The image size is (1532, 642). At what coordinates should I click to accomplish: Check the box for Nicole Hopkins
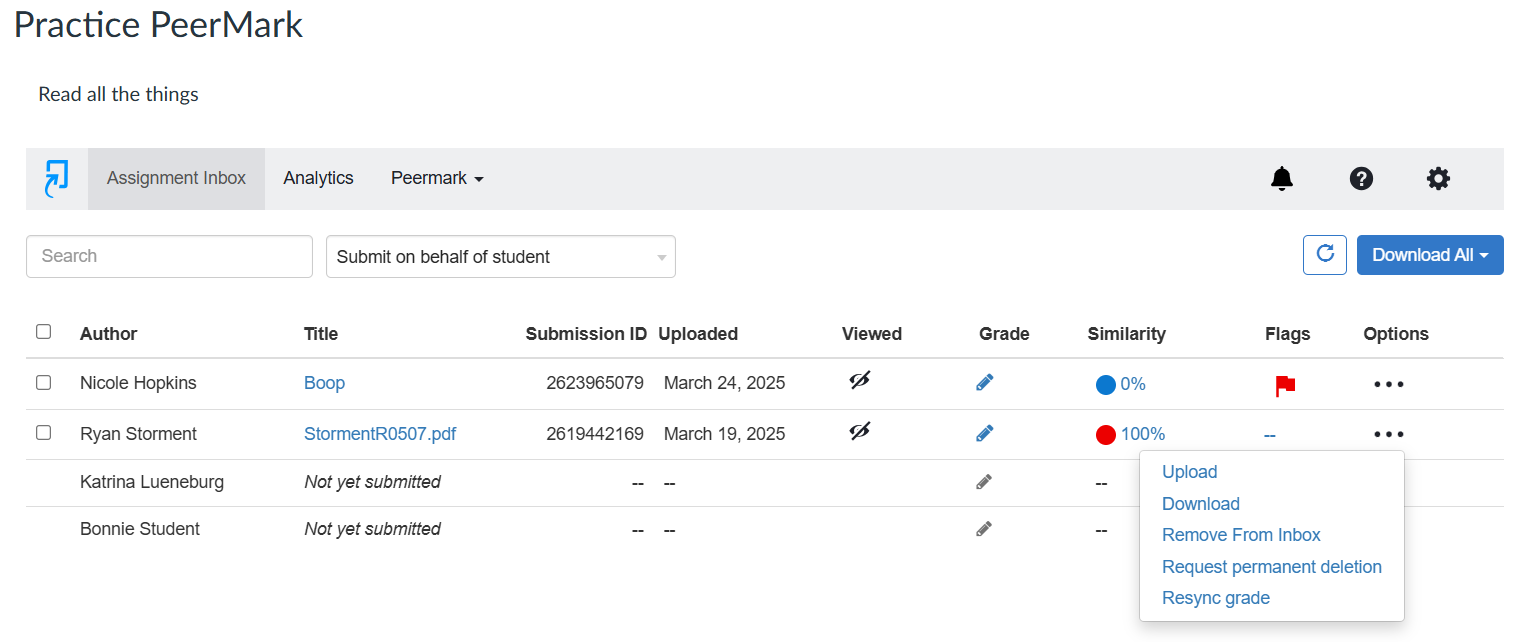coord(43,382)
